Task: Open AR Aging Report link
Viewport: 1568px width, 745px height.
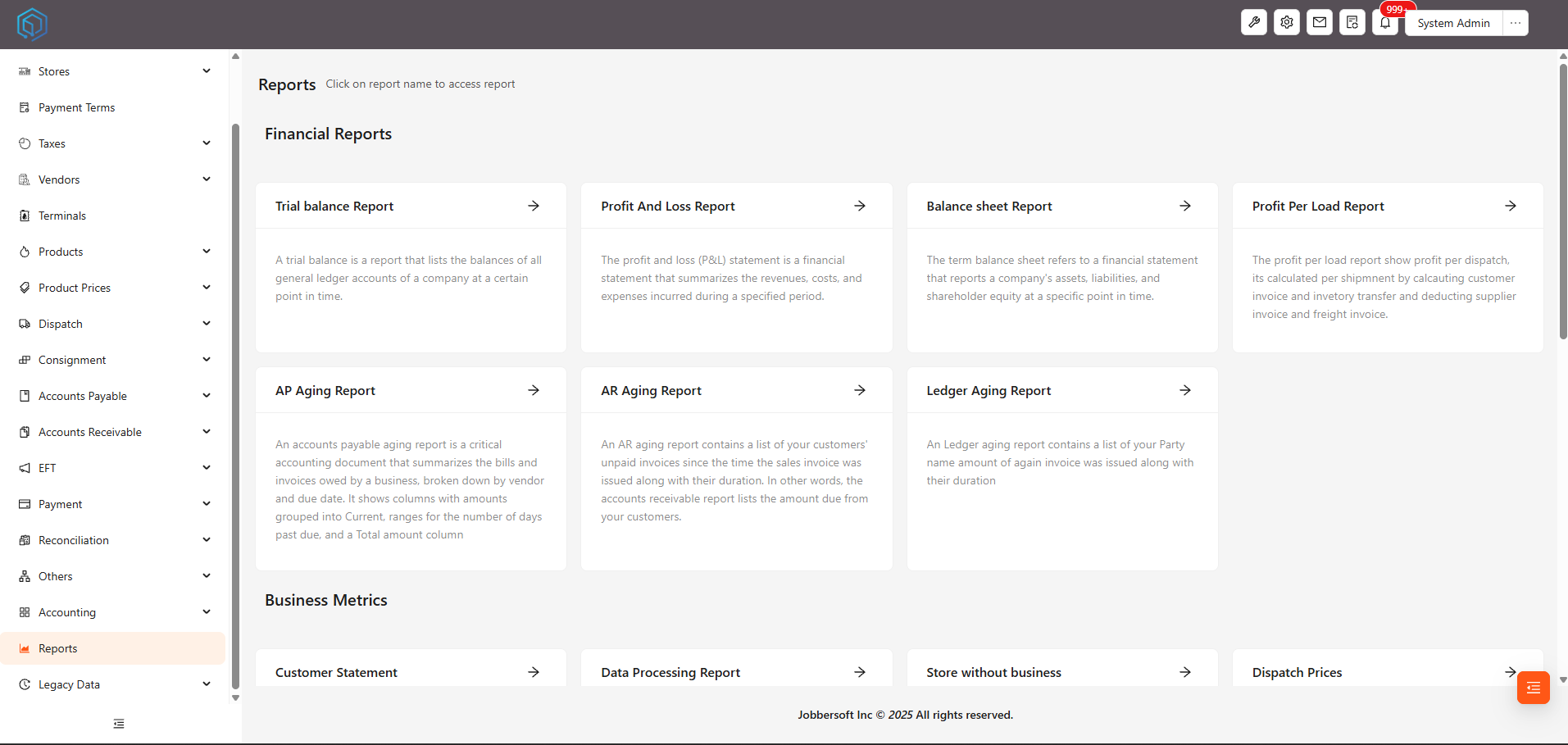Action: click(x=652, y=391)
